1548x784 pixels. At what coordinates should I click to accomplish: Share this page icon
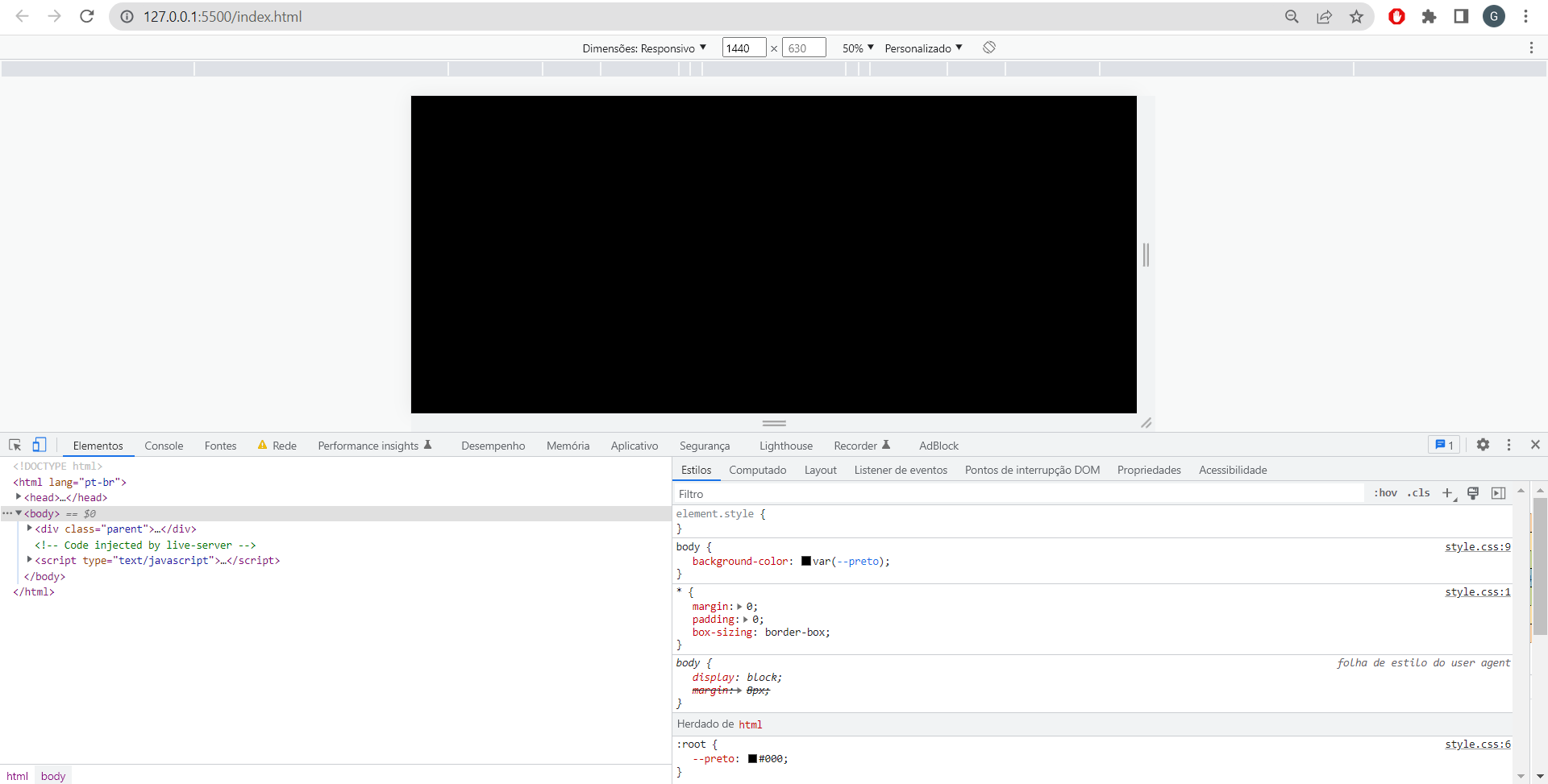(x=1324, y=16)
